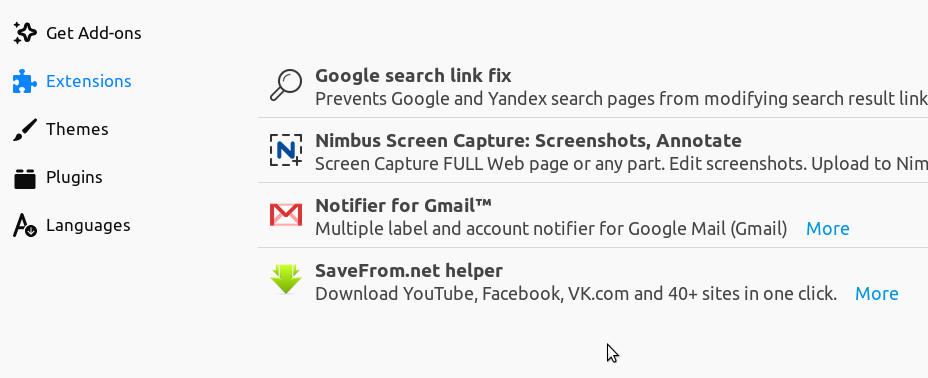The width and height of the screenshot is (928, 378).
Task: Show More details for SaveFrom.net helper
Action: 877,293
